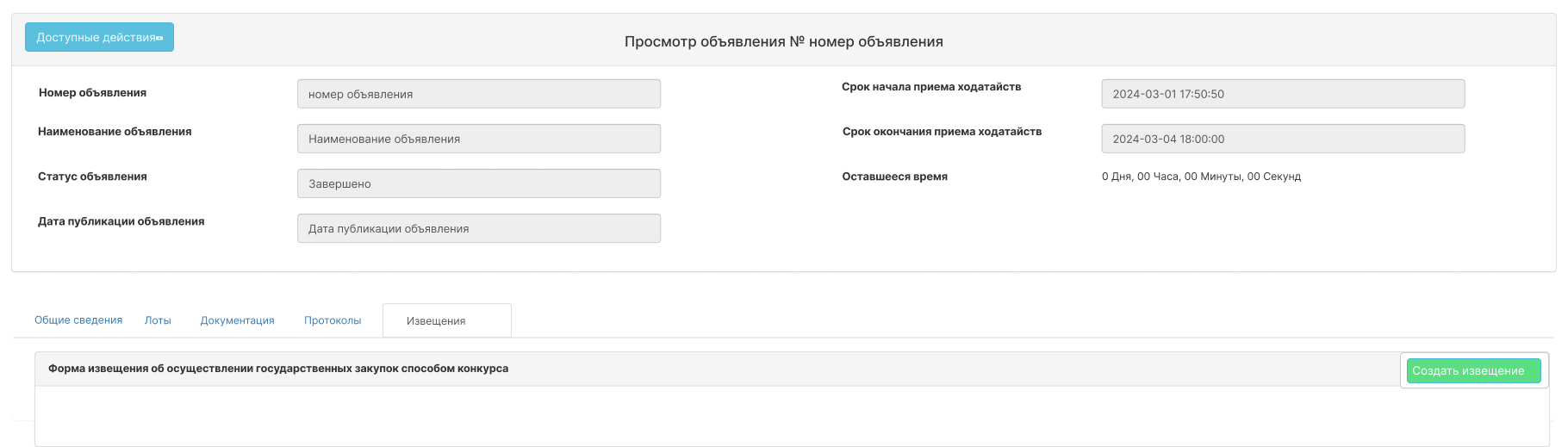Click the Срок окончания приема ходатайств label
Screen dimensions: 1568x447
coord(942,132)
